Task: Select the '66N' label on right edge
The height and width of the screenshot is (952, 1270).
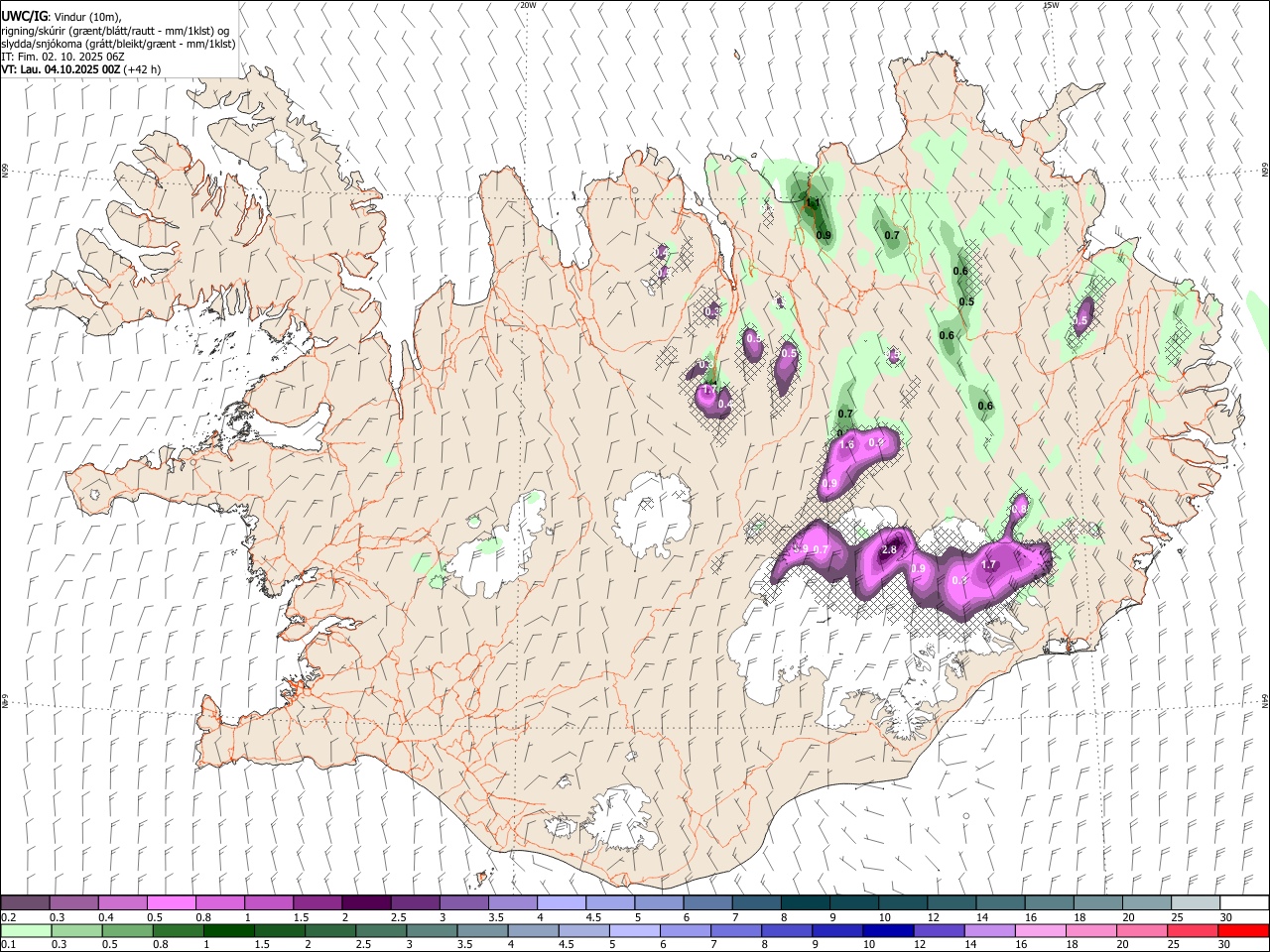Action: click(1265, 172)
